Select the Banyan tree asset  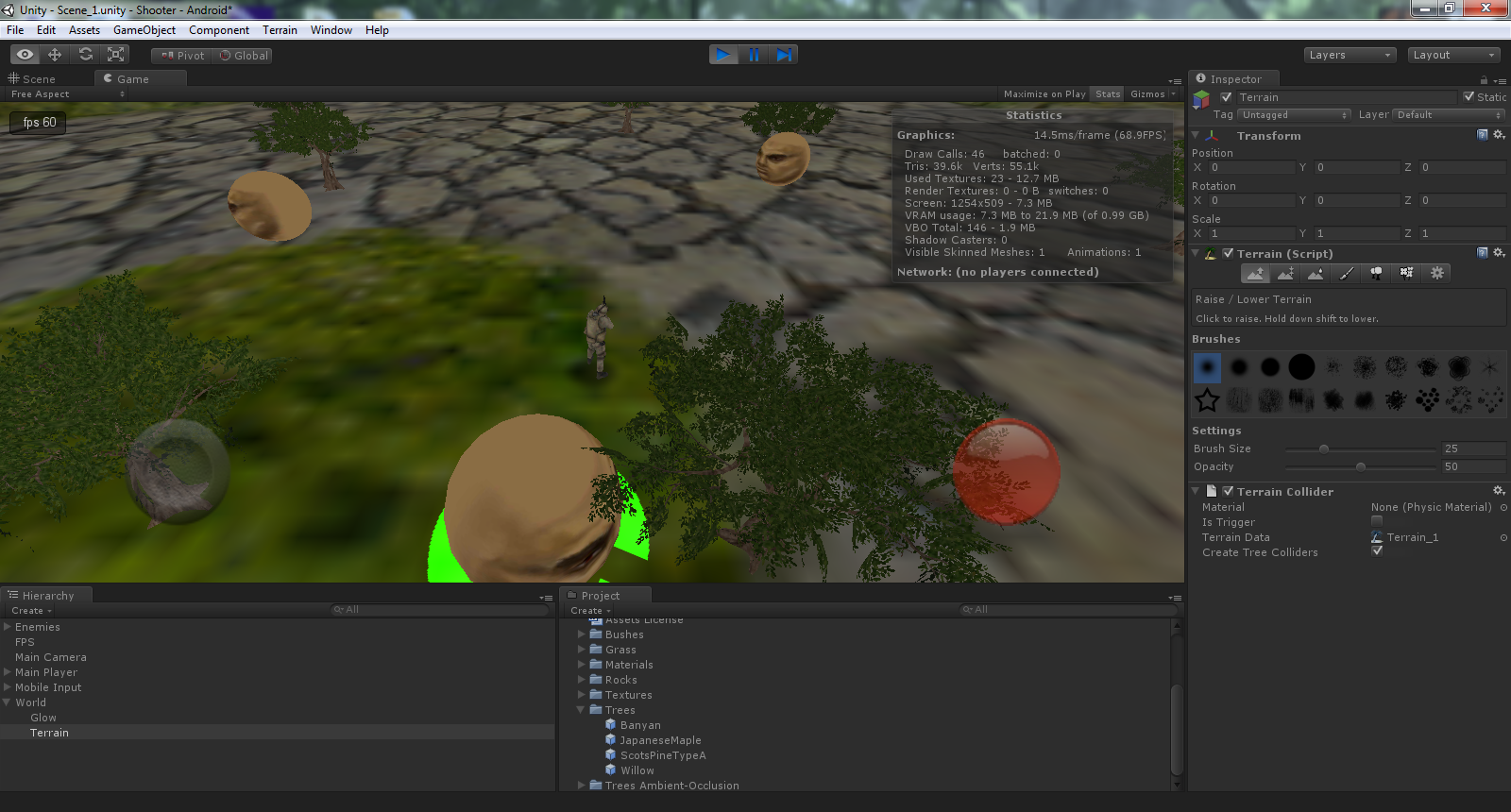pos(639,725)
